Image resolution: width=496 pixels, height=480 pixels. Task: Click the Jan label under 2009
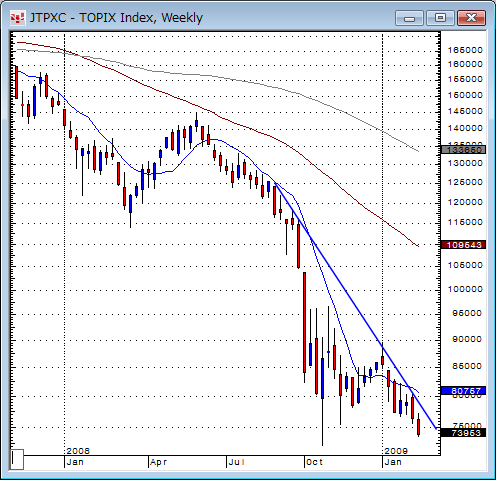click(393, 462)
